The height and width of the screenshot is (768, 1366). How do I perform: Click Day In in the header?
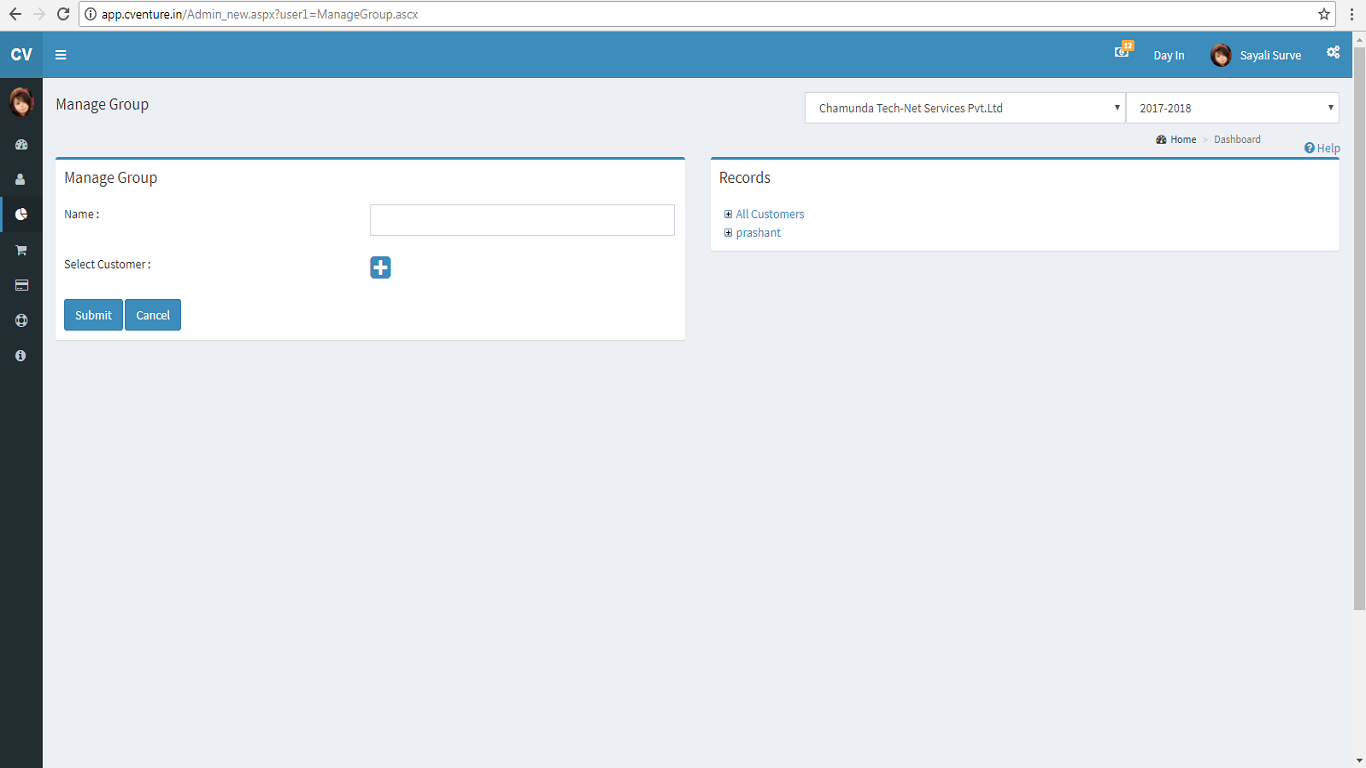[1168, 56]
